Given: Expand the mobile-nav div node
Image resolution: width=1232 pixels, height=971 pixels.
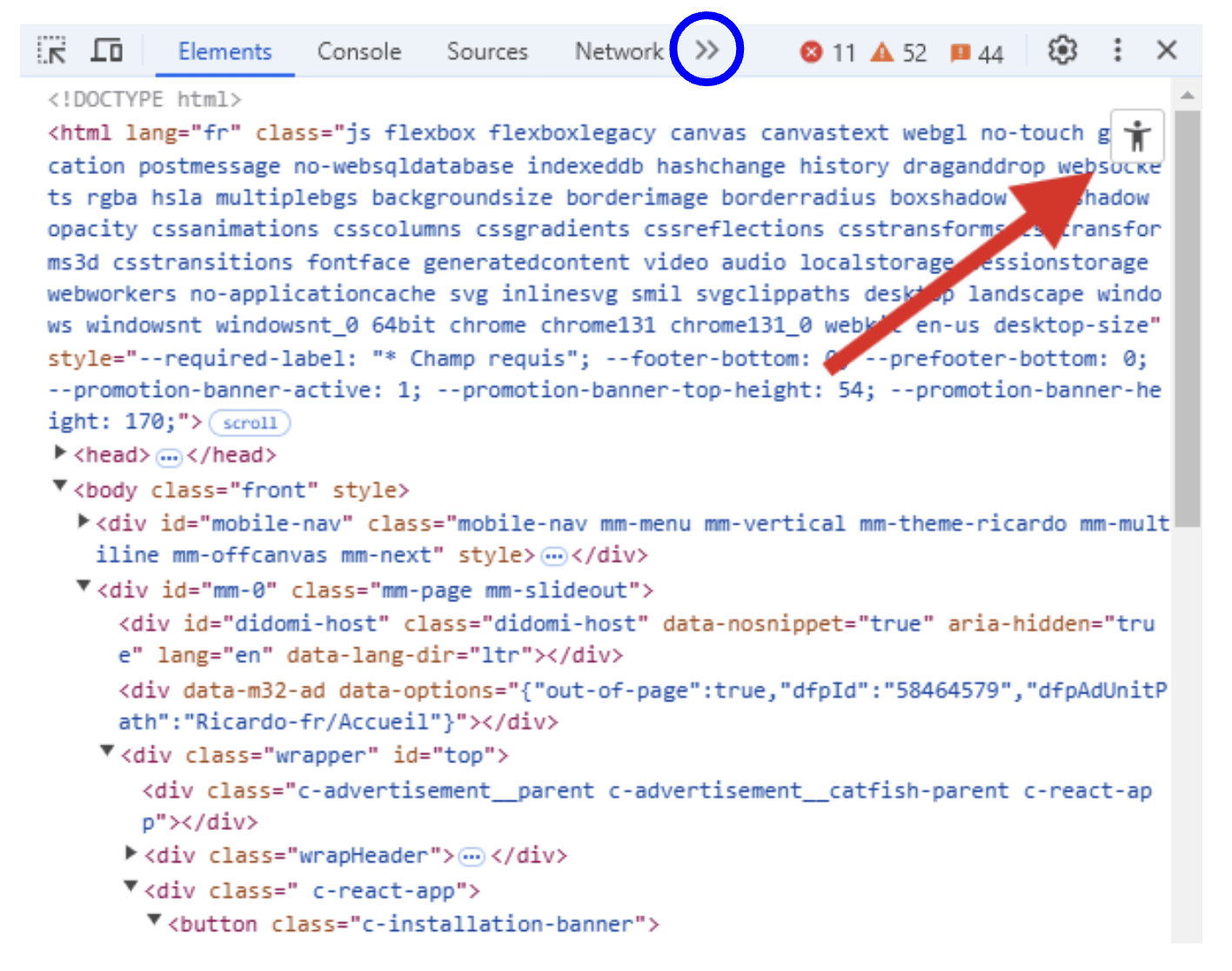Looking at the screenshot, I should [x=84, y=521].
